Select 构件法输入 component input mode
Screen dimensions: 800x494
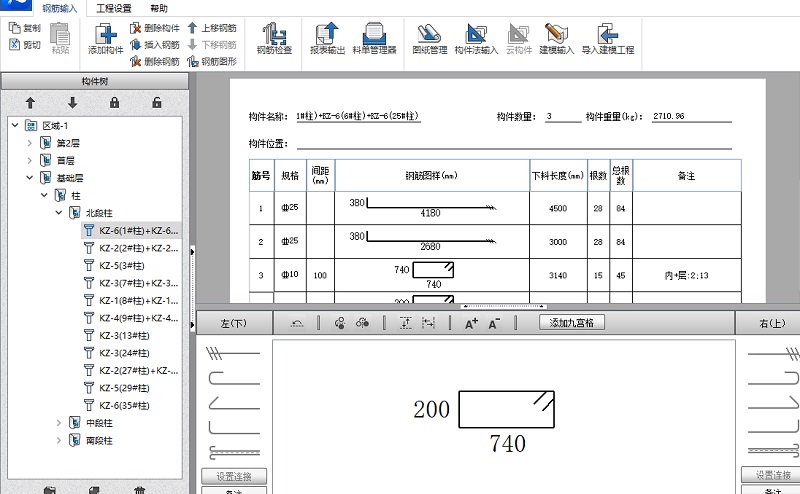point(476,37)
